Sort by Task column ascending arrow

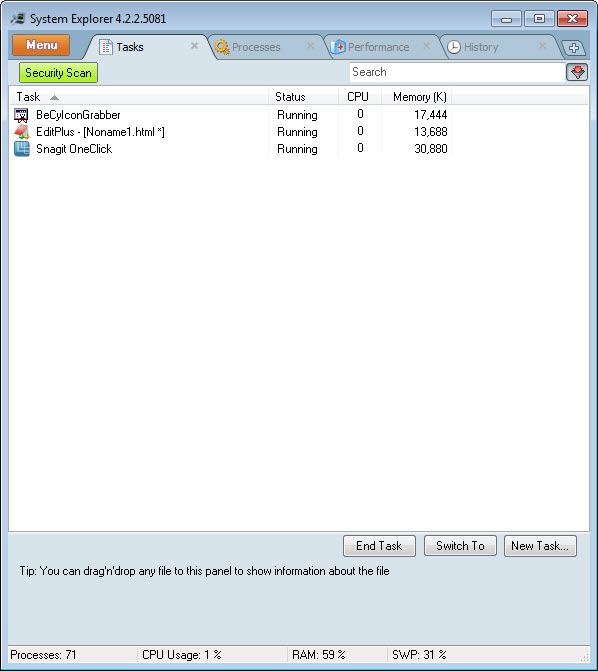tap(54, 98)
